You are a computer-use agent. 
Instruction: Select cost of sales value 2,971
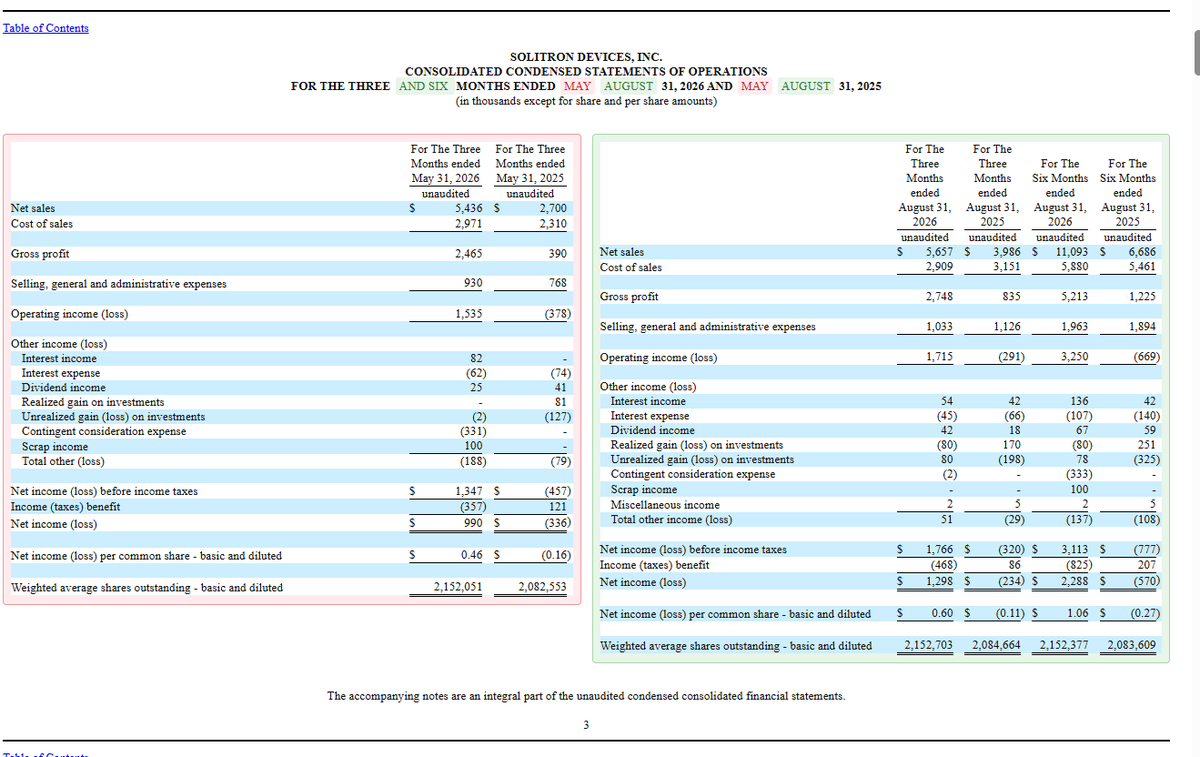pos(468,224)
